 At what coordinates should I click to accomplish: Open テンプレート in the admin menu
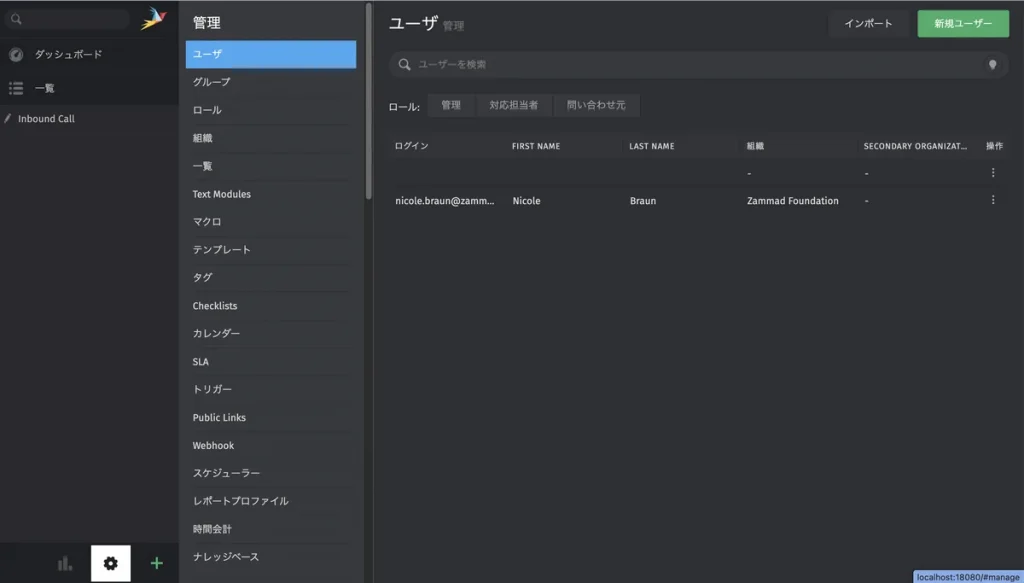270,250
